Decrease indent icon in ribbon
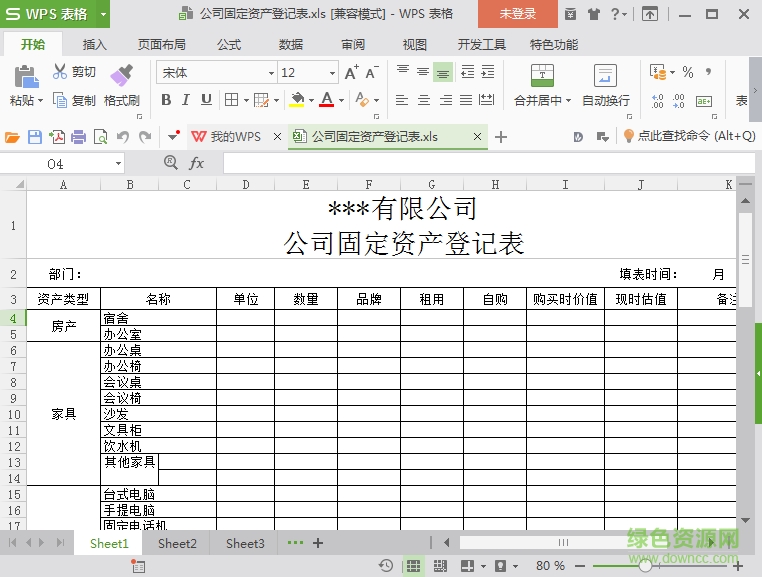762x577 pixels. [x=468, y=72]
